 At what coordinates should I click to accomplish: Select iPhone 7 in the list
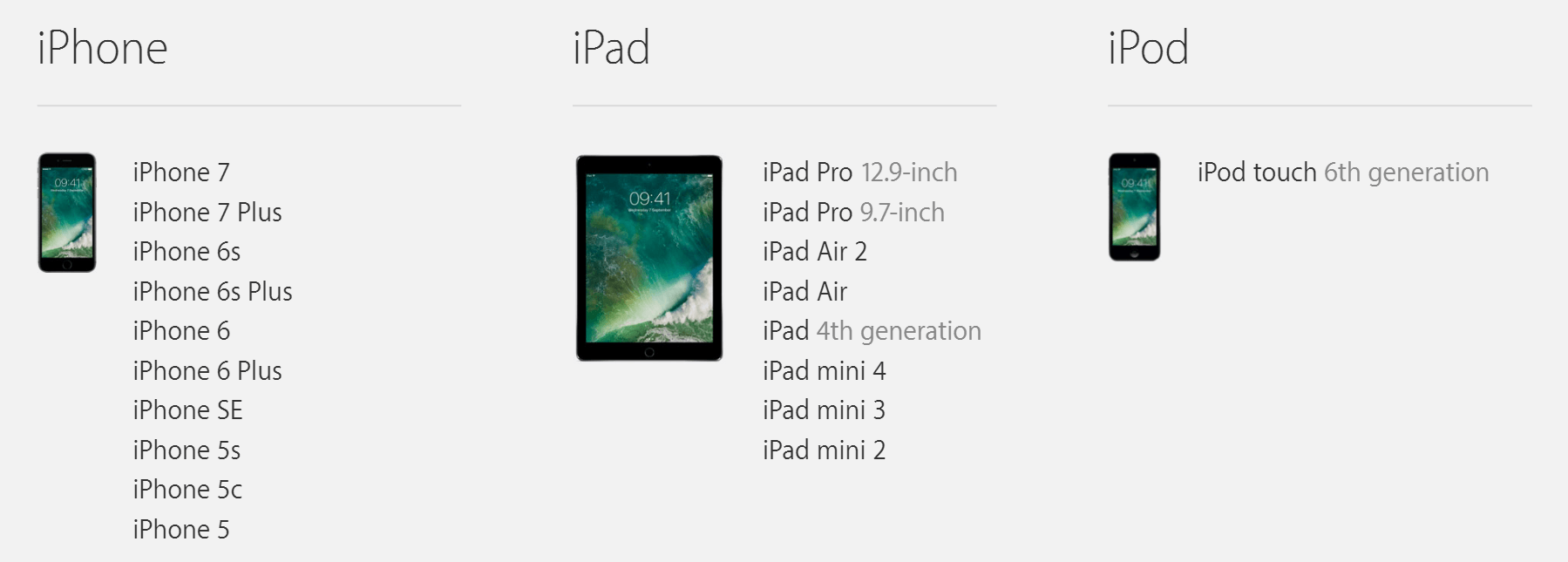tap(181, 173)
